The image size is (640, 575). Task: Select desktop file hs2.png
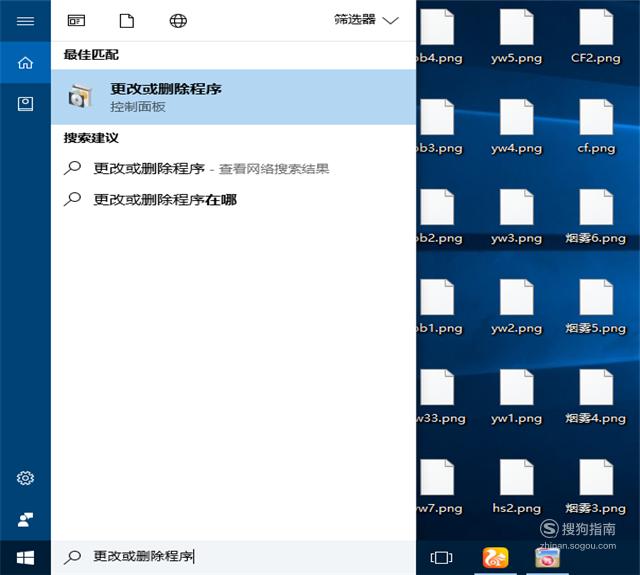pyautogui.click(x=516, y=488)
